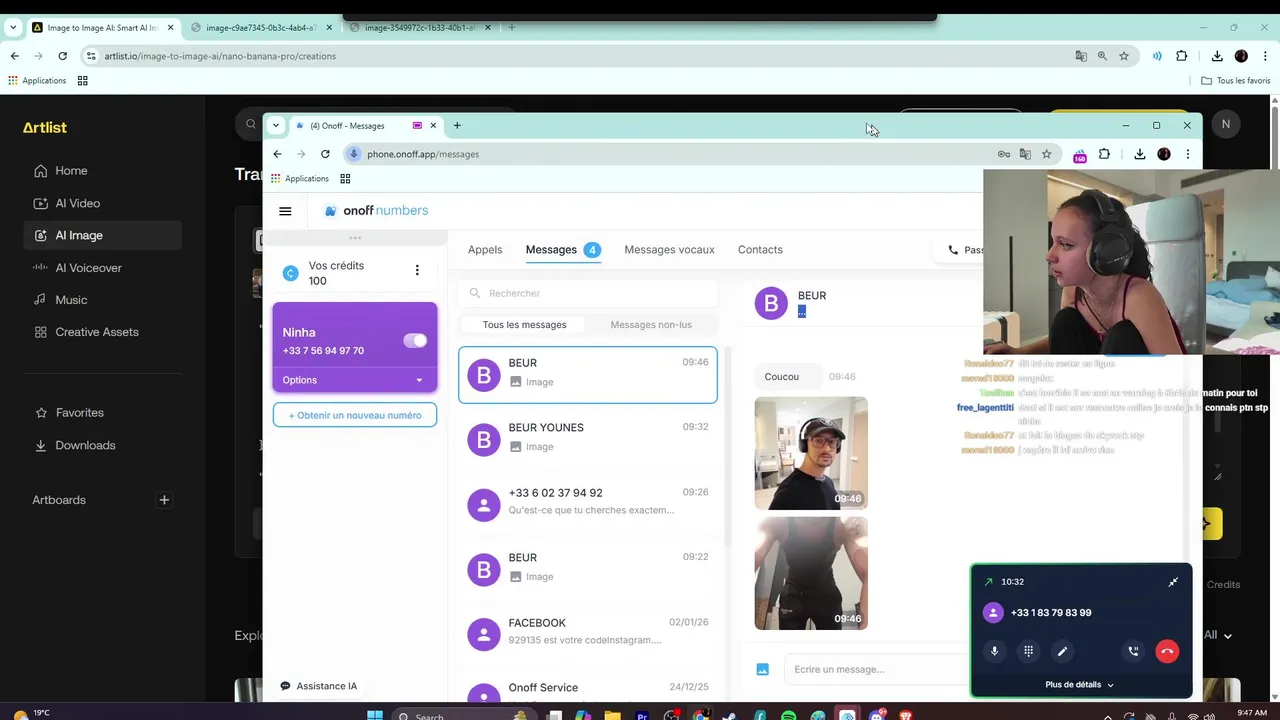
Task: Click the attach image icon beside message box
Action: click(x=762, y=669)
